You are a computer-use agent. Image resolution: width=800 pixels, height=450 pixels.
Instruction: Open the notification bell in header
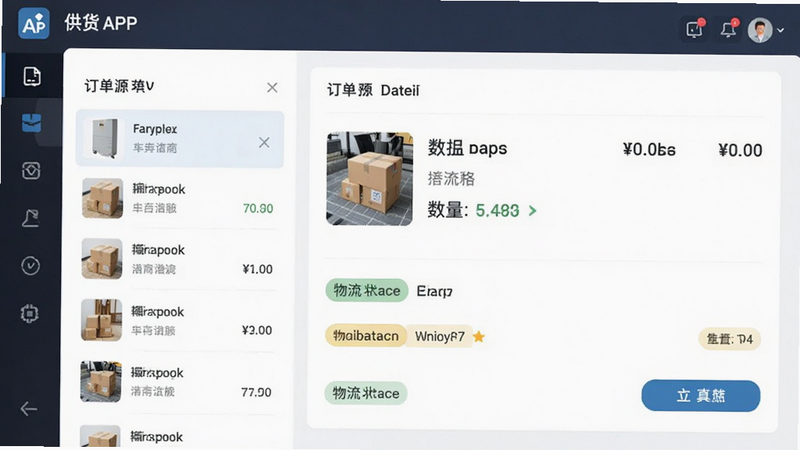point(729,29)
